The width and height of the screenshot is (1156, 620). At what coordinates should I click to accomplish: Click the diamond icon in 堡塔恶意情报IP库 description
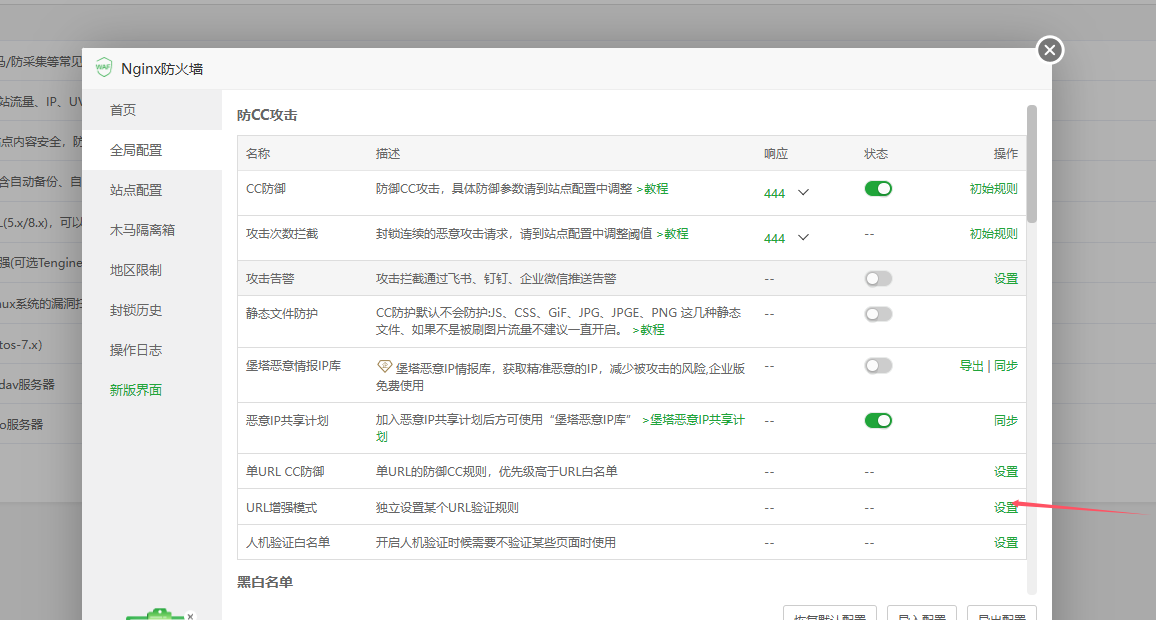pyautogui.click(x=383, y=366)
